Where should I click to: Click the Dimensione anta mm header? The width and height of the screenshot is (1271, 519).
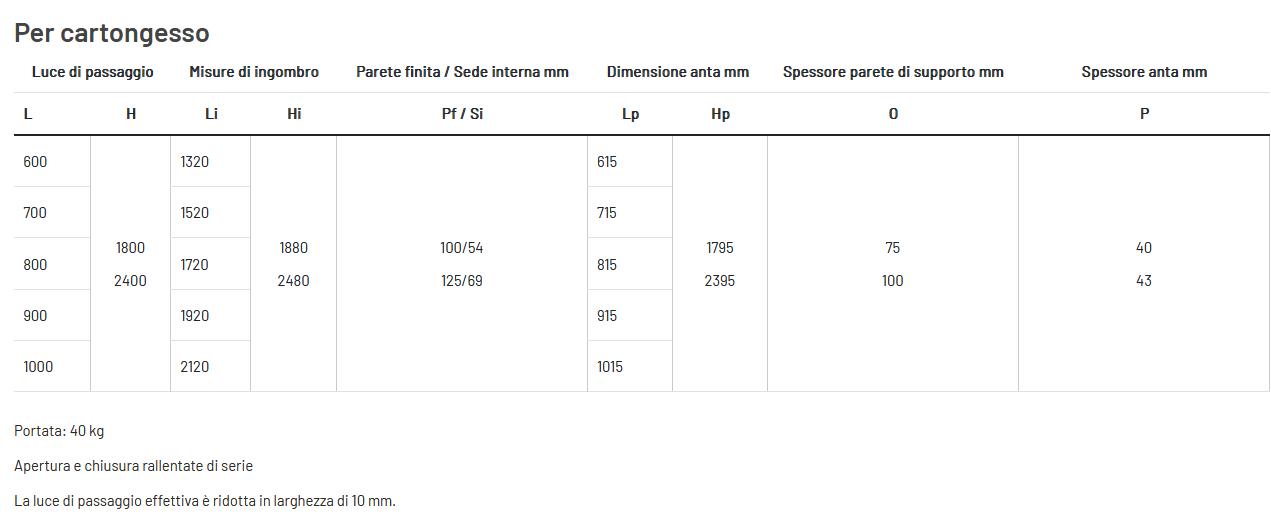click(678, 72)
